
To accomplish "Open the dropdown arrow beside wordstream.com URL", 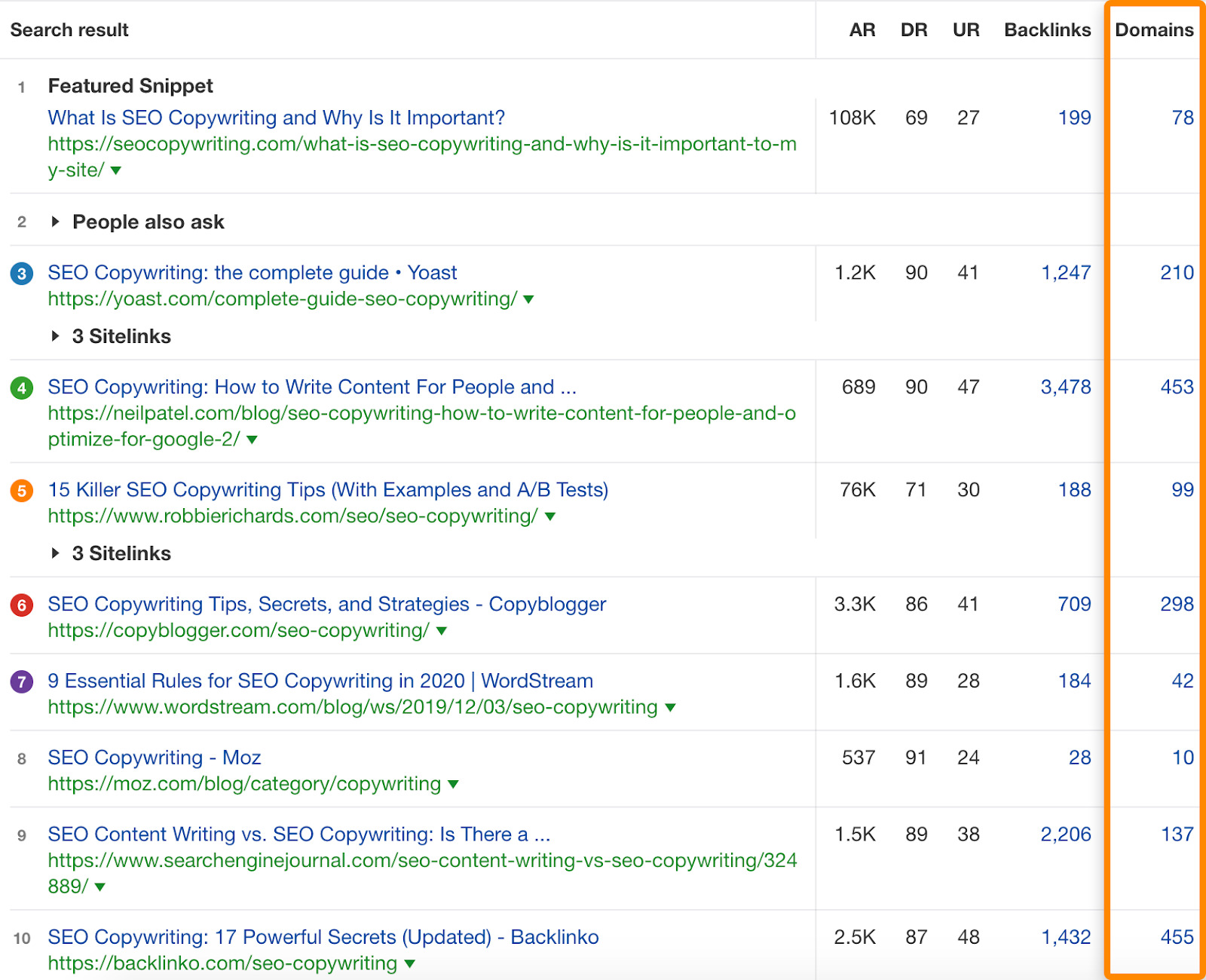I will point(669,708).
